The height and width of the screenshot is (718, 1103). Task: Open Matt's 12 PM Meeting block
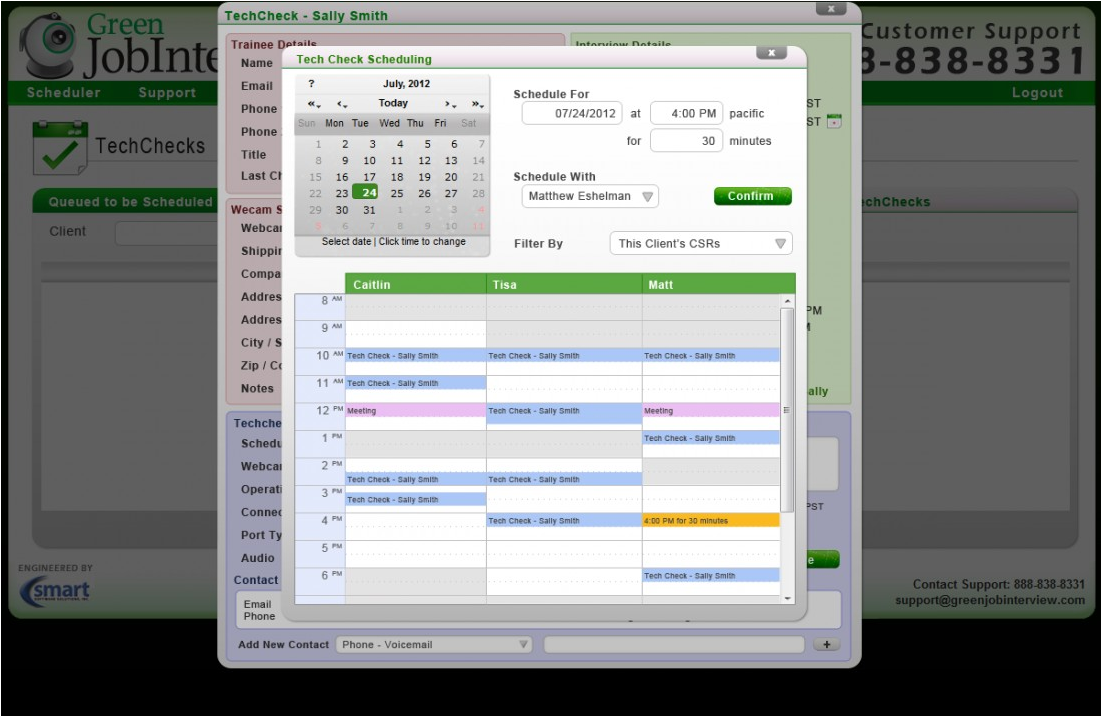711,411
